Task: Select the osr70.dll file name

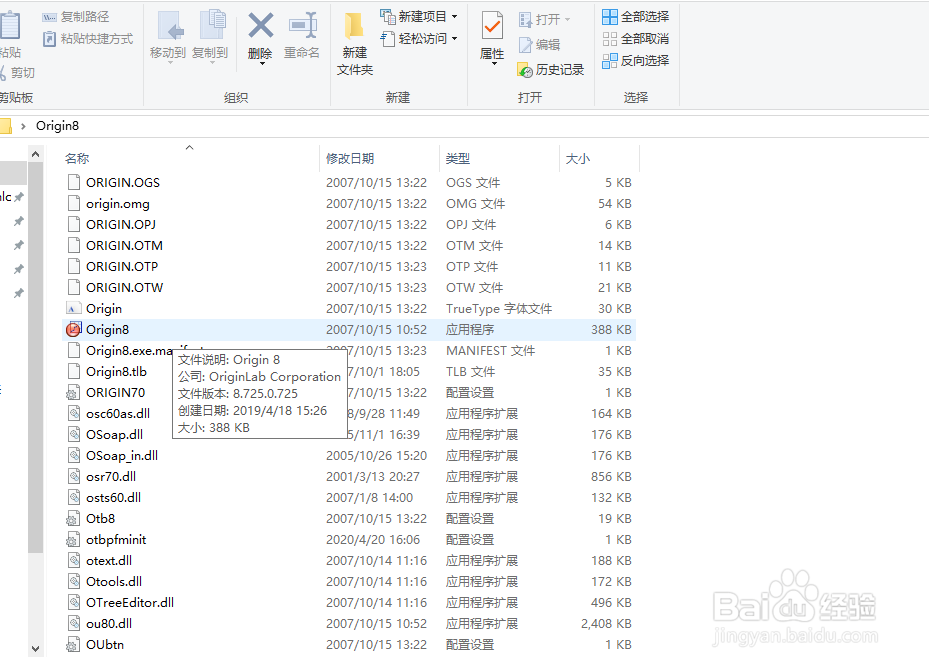Action: tap(111, 477)
